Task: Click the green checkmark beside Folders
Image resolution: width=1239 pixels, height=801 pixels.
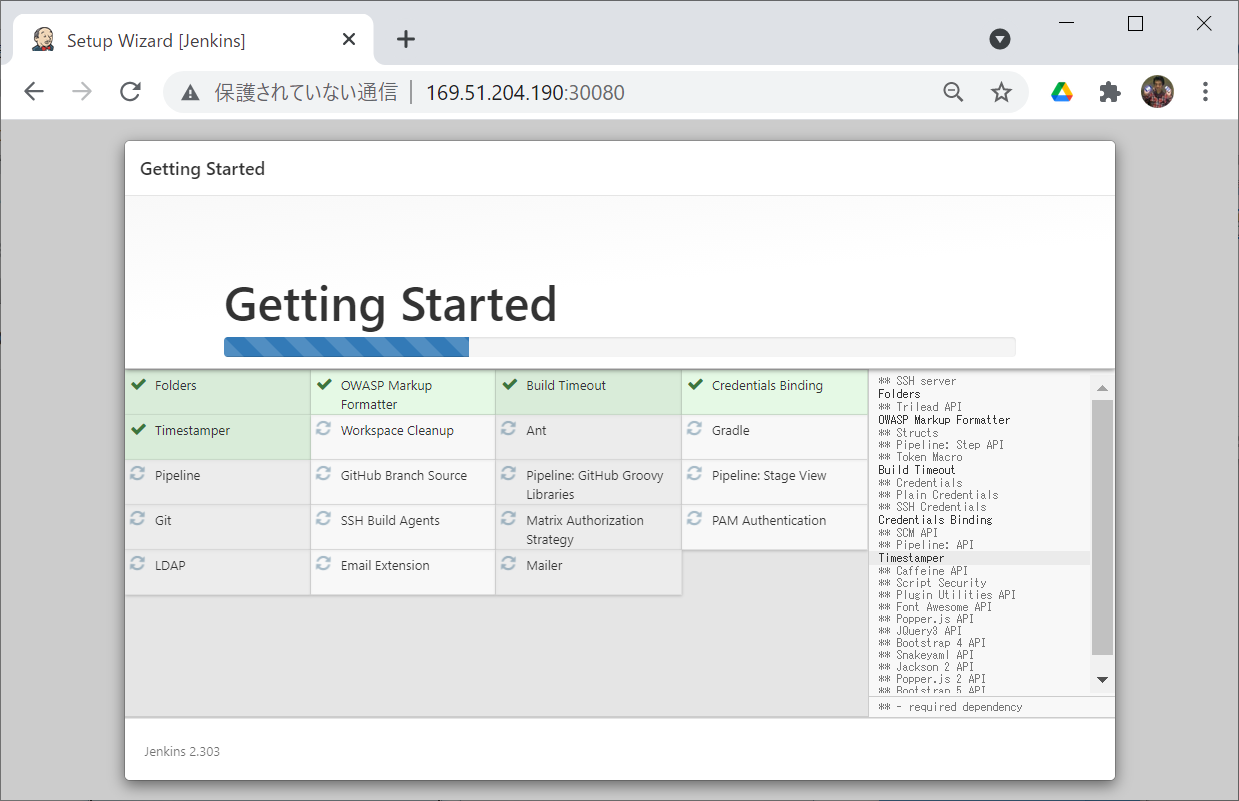Action: 138,385
